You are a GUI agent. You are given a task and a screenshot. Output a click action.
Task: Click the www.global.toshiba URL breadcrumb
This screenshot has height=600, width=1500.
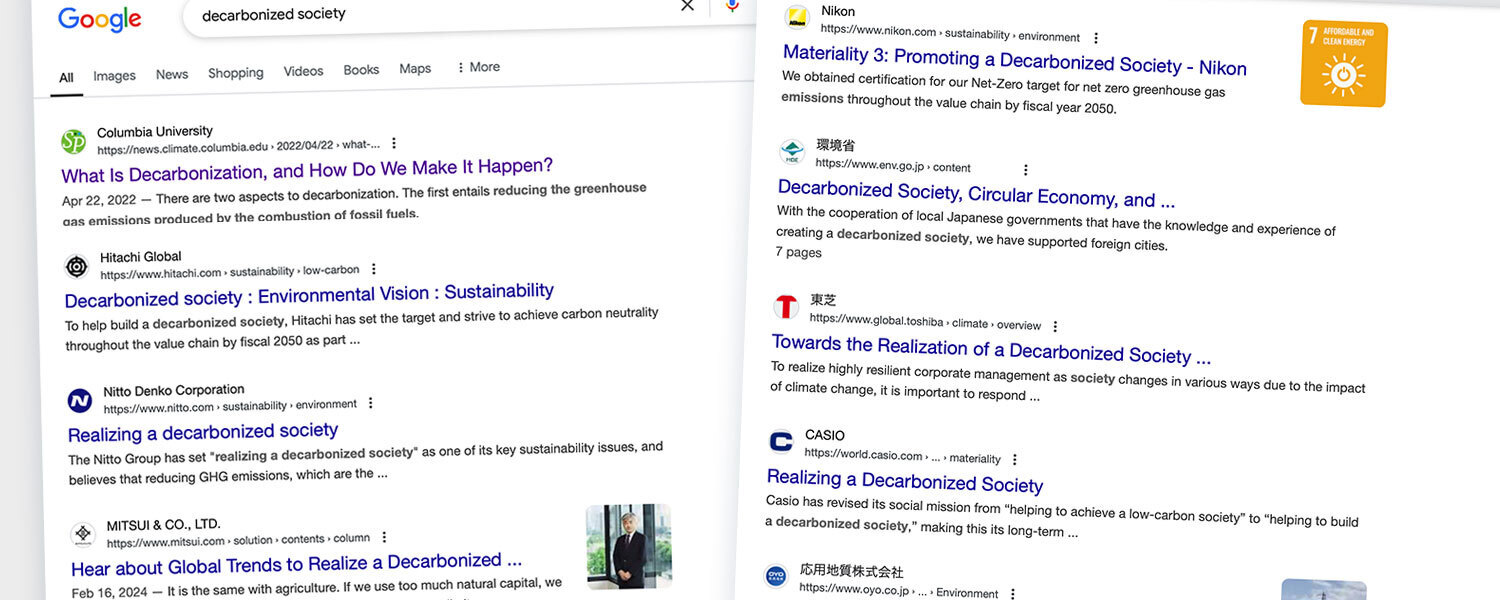click(x=925, y=321)
